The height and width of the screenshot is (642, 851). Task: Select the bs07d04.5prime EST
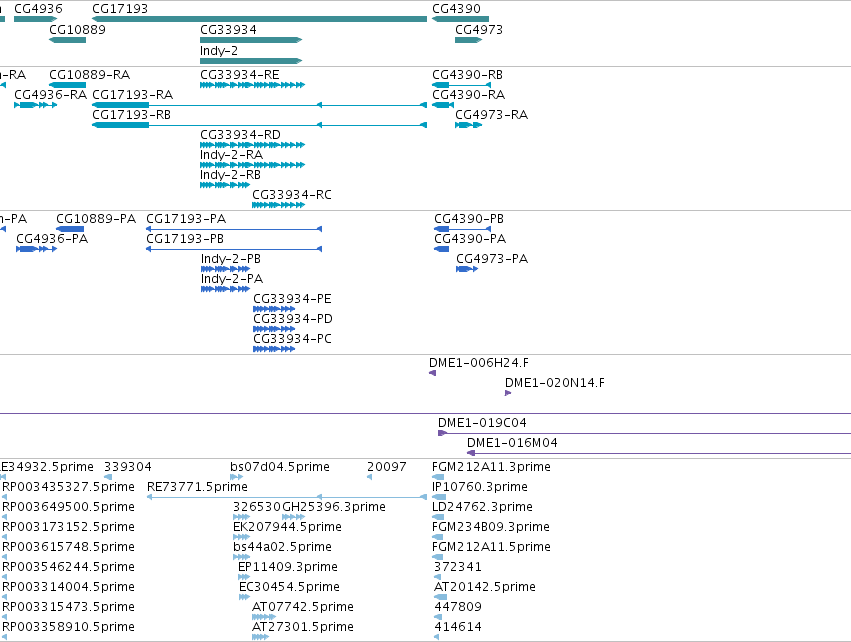click(237, 477)
